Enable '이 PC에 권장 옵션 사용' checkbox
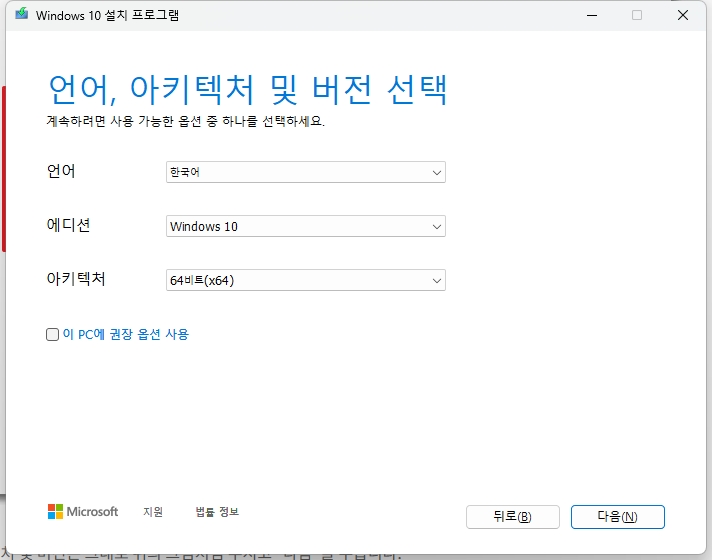The width and height of the screenshot is (712, 560). click(x=52, y=335)
